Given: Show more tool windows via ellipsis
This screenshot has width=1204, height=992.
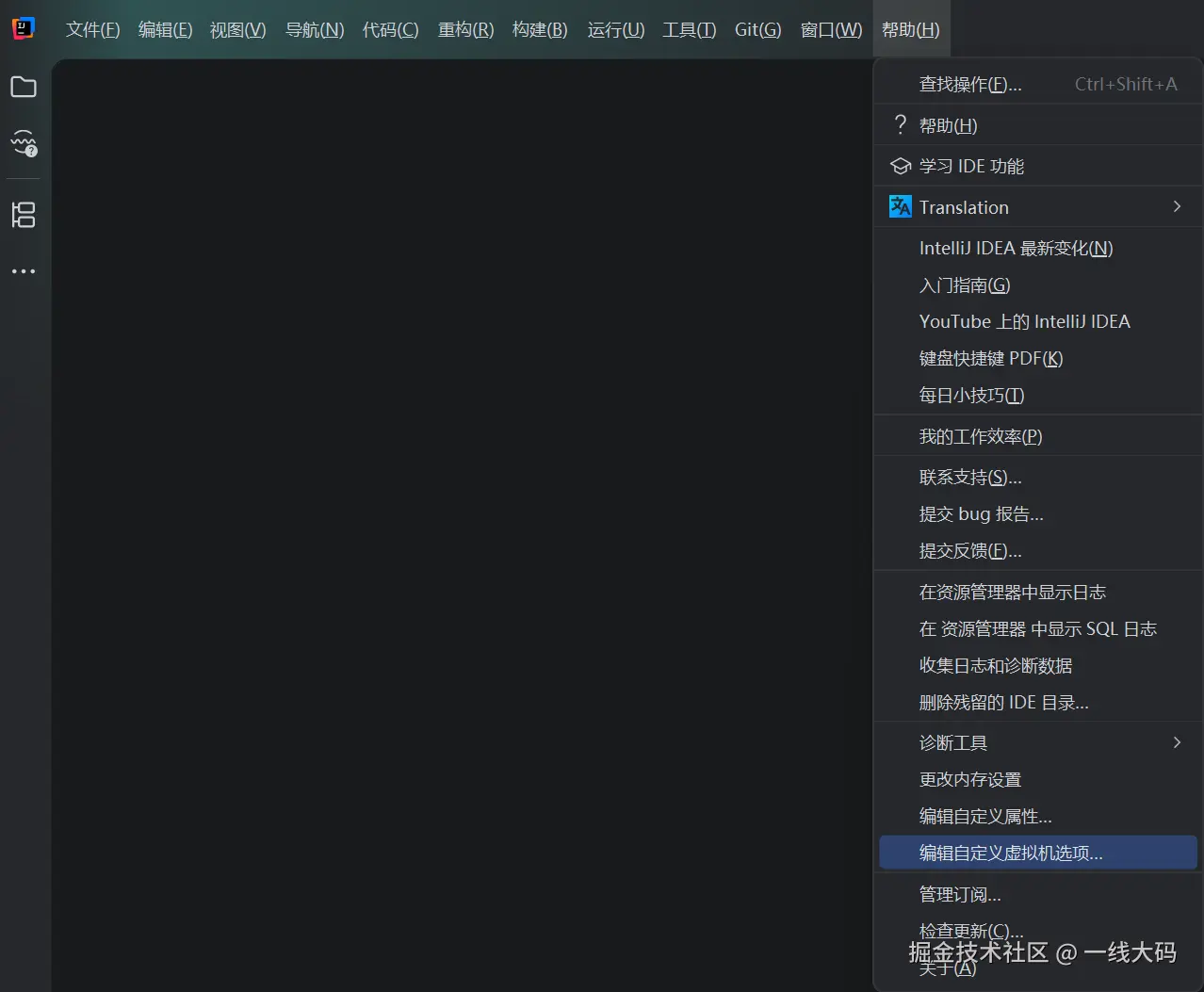Looking at the screenshot, I should point(24,271).
